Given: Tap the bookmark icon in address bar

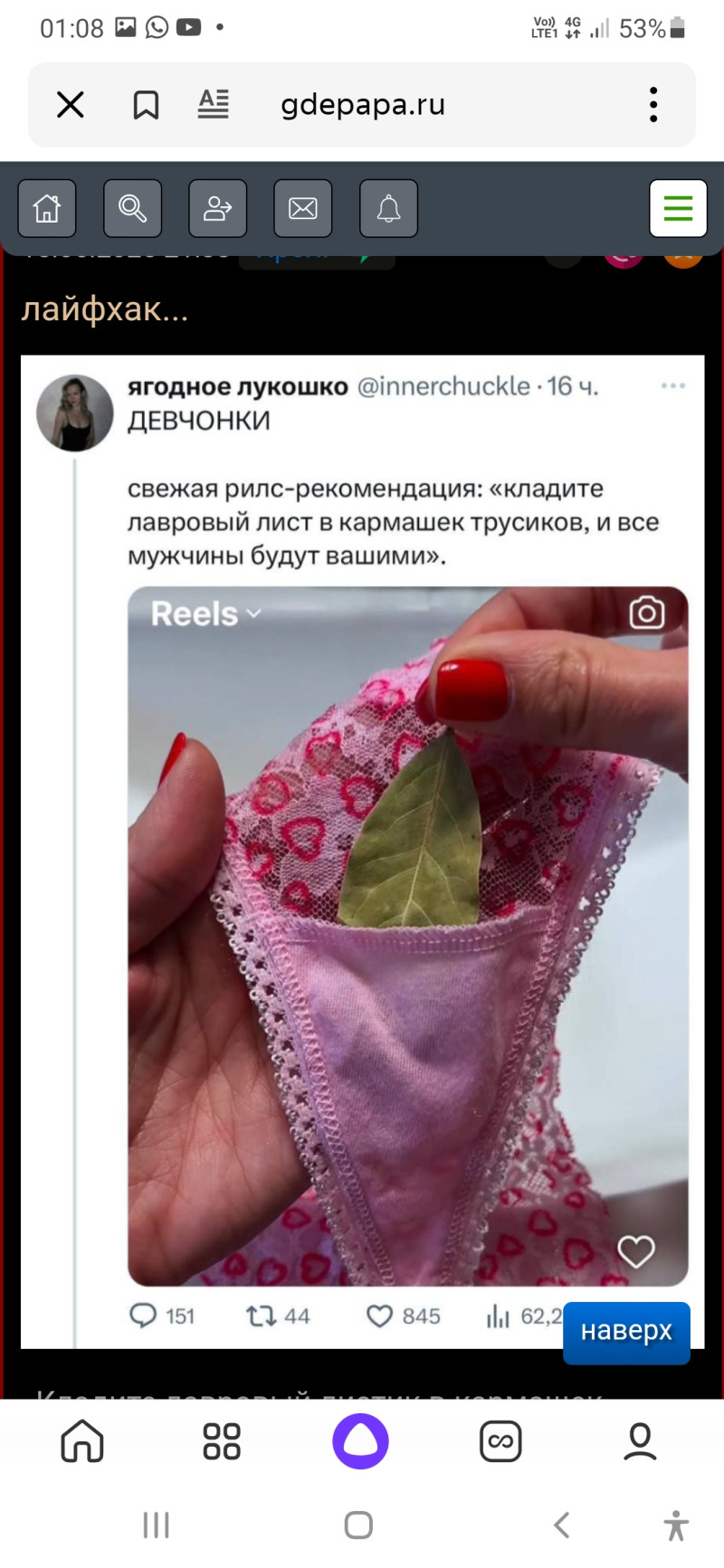Looking at the screenshot, I should (x=146, y=105).
